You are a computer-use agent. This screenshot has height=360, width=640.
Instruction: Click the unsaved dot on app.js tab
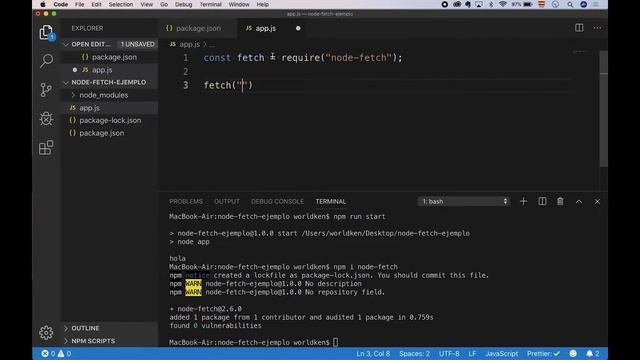tap(298, 28)
